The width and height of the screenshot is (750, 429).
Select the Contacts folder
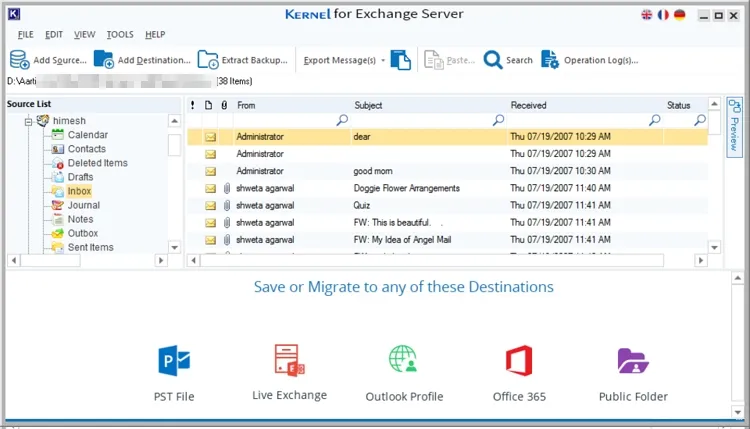coord(87,149)
